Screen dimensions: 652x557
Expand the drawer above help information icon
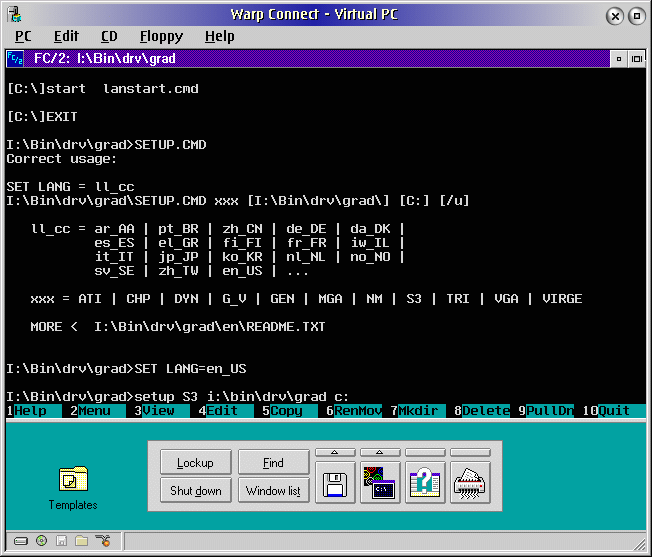pos(425,452)
